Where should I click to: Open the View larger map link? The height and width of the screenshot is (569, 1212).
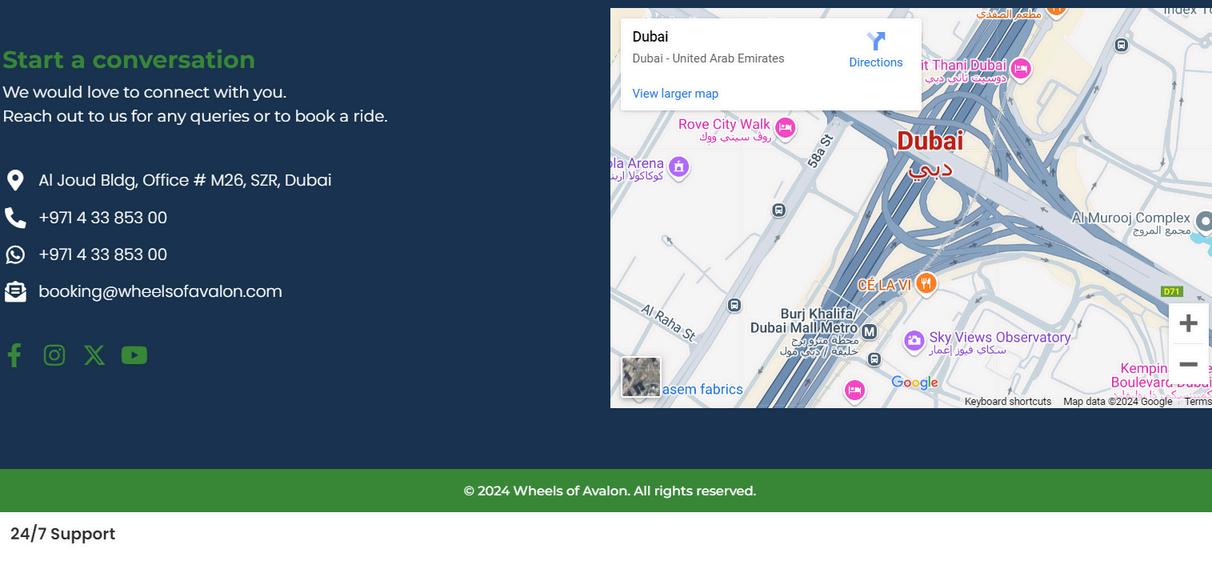(675, 94)
